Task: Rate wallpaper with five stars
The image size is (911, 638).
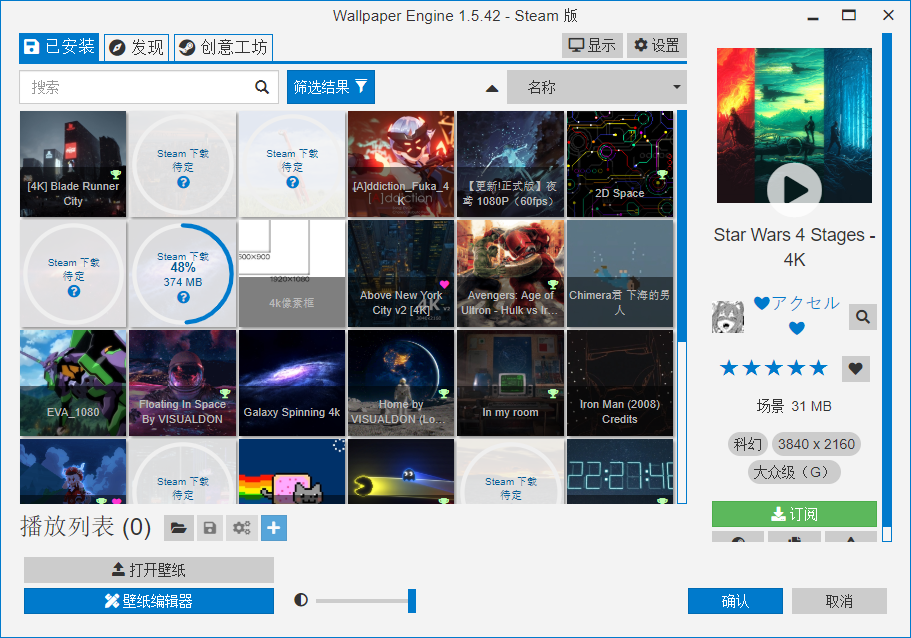Action: tap(819, 368)
